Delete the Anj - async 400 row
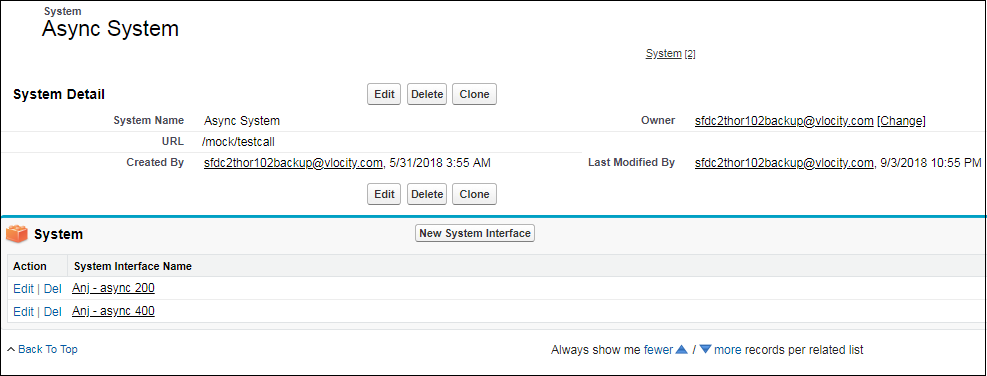This screenshot has width=987, height=376. 52,312
